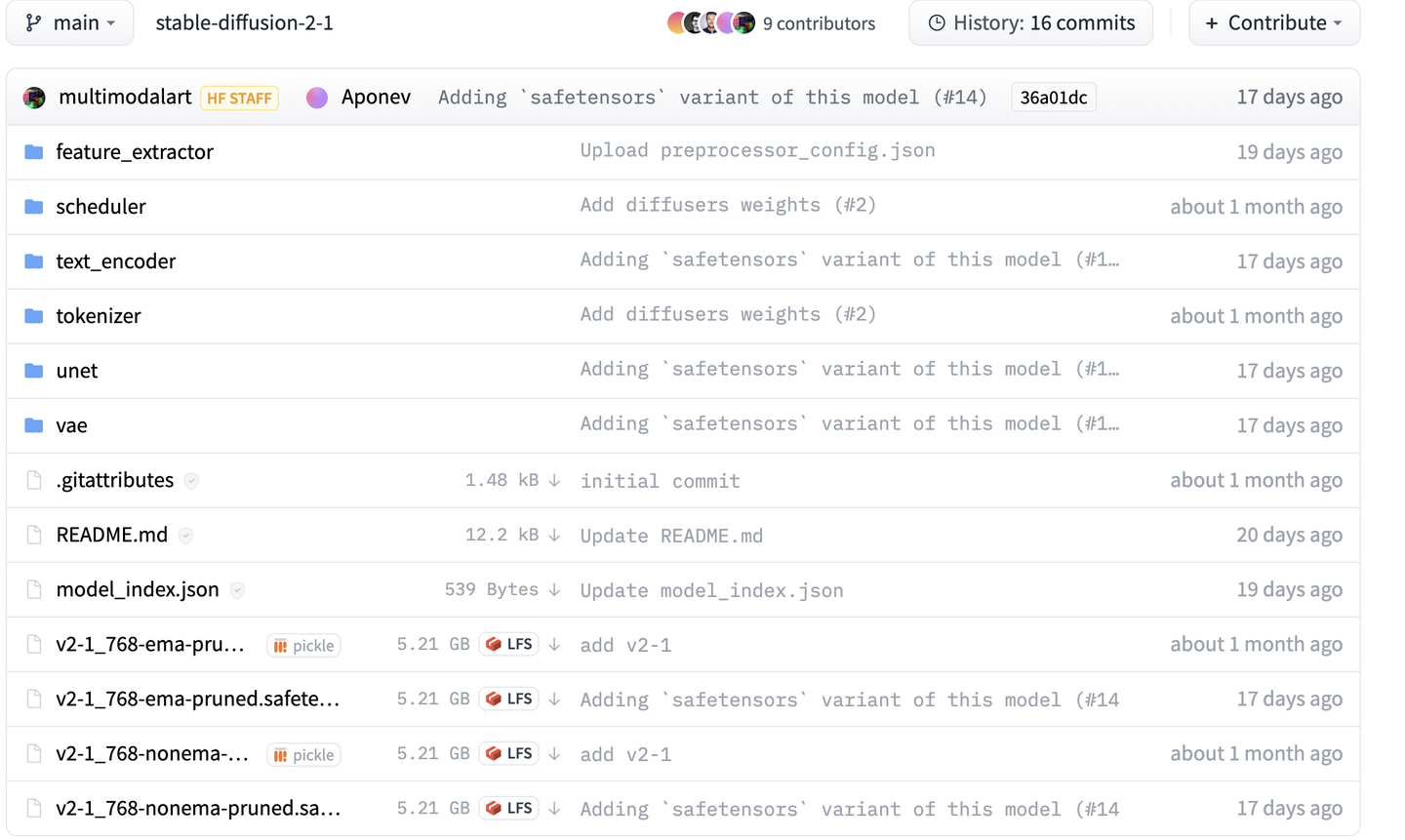The width and height of the screenshot is (1405, 840).
Task: Open the .gitattributes file
Action: click(x=114, y=479)
